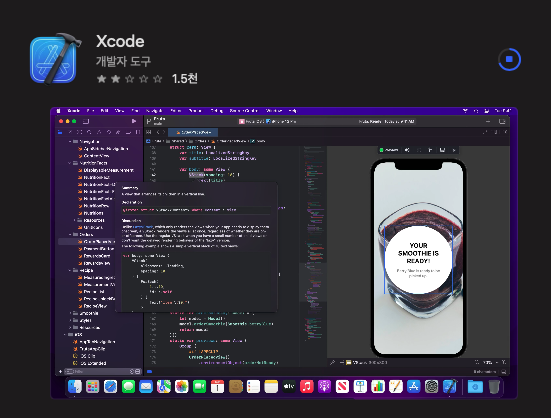Click FaceTime in the preview's dock

click(200, 387)
